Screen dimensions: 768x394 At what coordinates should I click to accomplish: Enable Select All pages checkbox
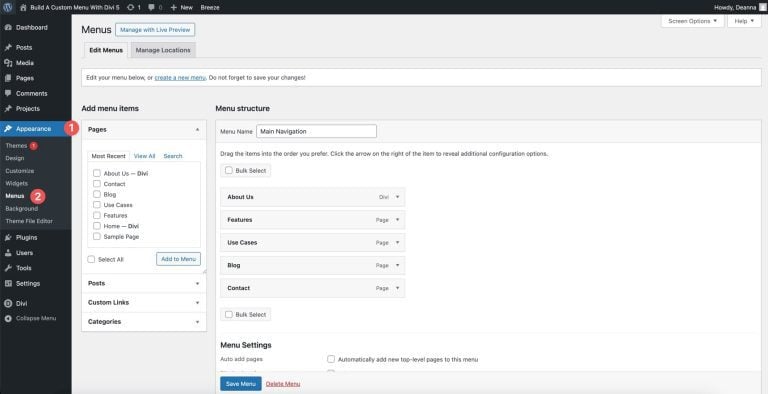coord(91,259)
